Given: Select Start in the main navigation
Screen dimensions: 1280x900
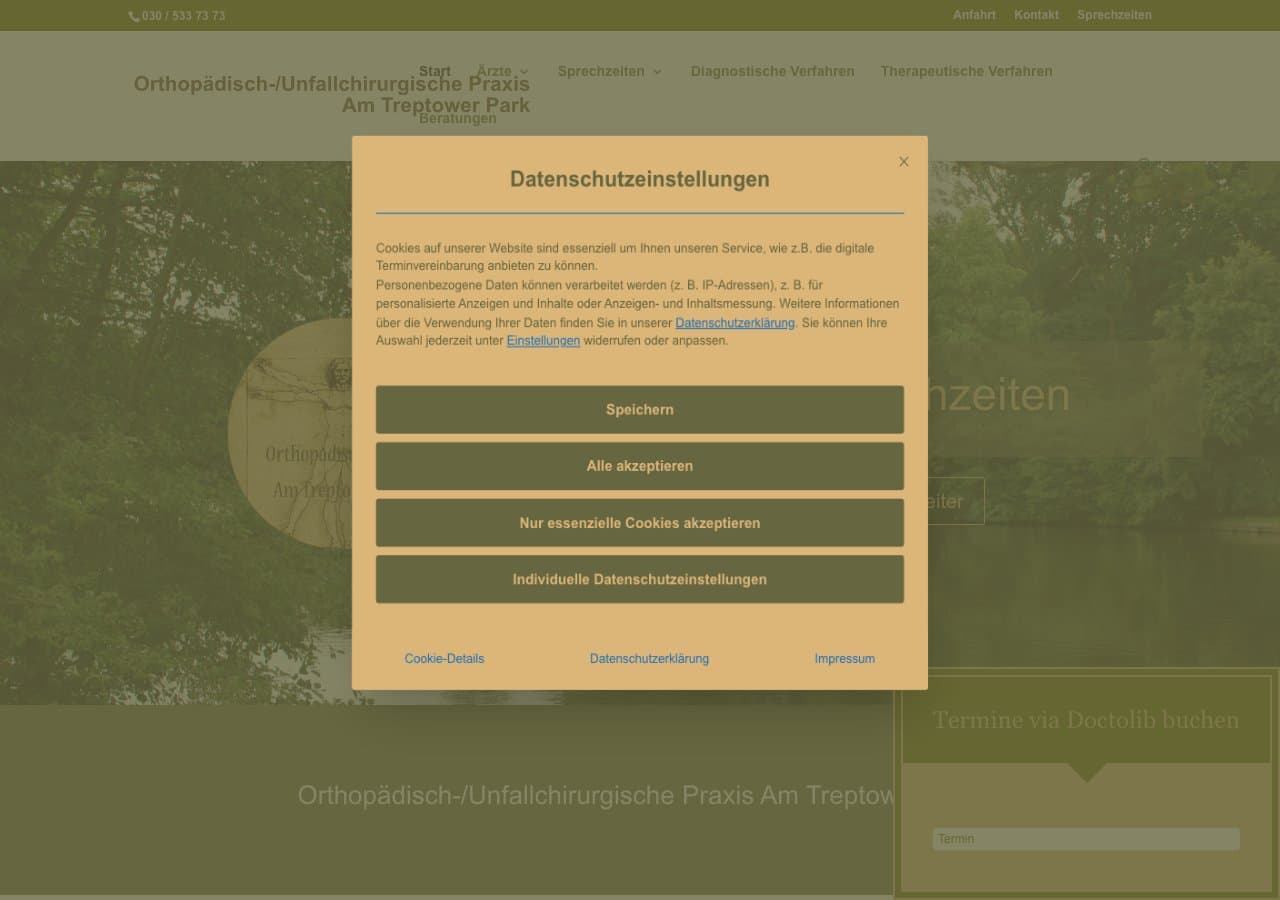Looking at the screenshot, I should click(435, 71).
